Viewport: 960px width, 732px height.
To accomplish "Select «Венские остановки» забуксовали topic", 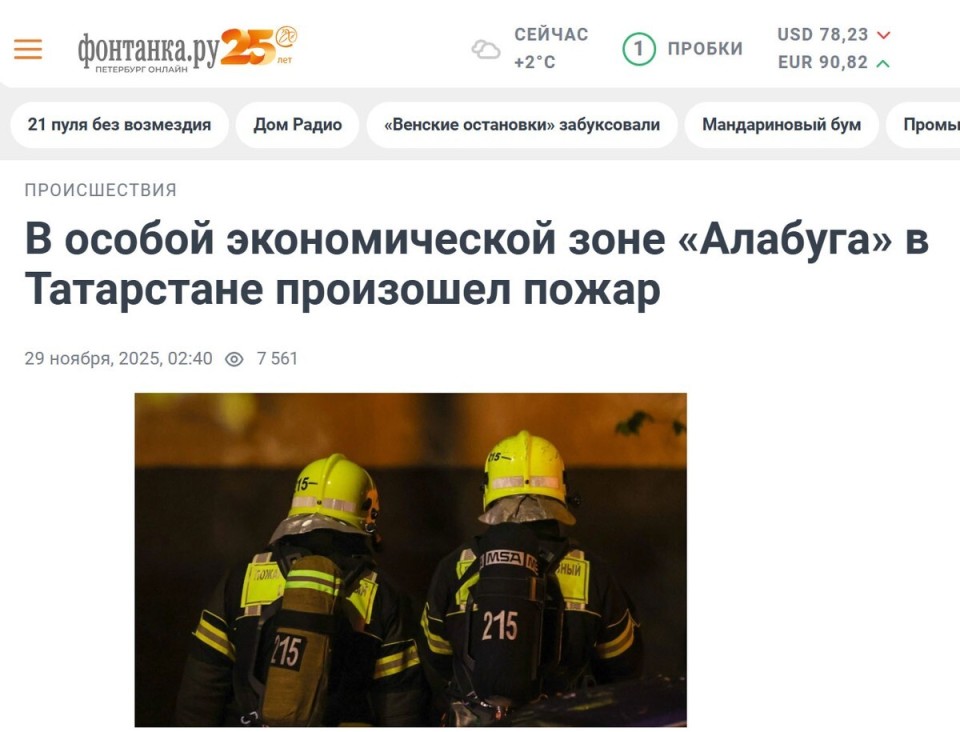I will click(x=522, y=125).
